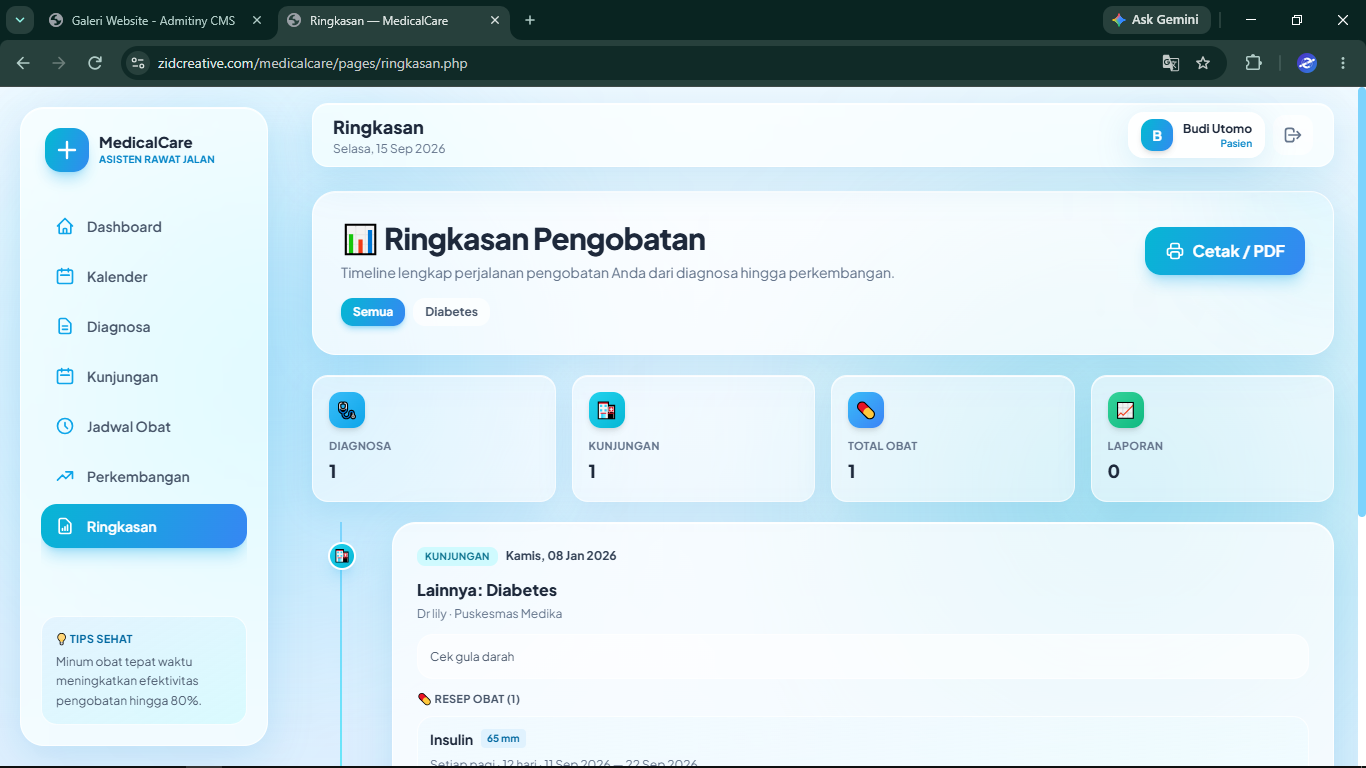Select the Semua filter pill

click(x=373, y=312)
